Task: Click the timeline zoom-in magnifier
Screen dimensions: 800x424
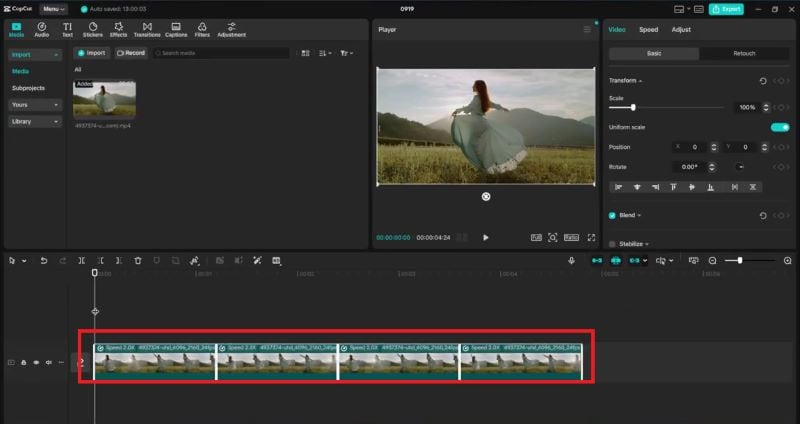Action: tap(788, 261)
